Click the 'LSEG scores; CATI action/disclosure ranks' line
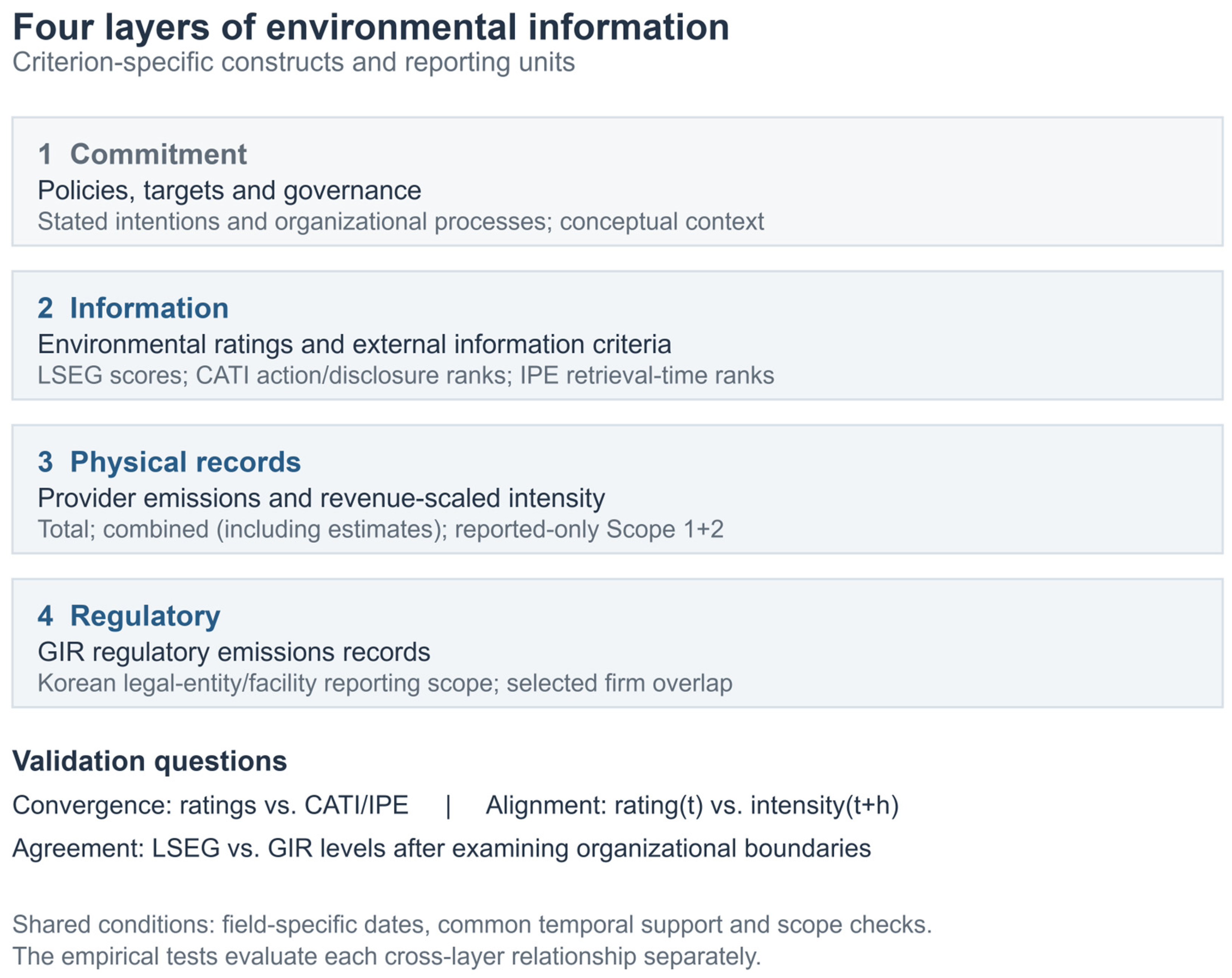This screenshot has width=1232, height=978. point(406,375)
